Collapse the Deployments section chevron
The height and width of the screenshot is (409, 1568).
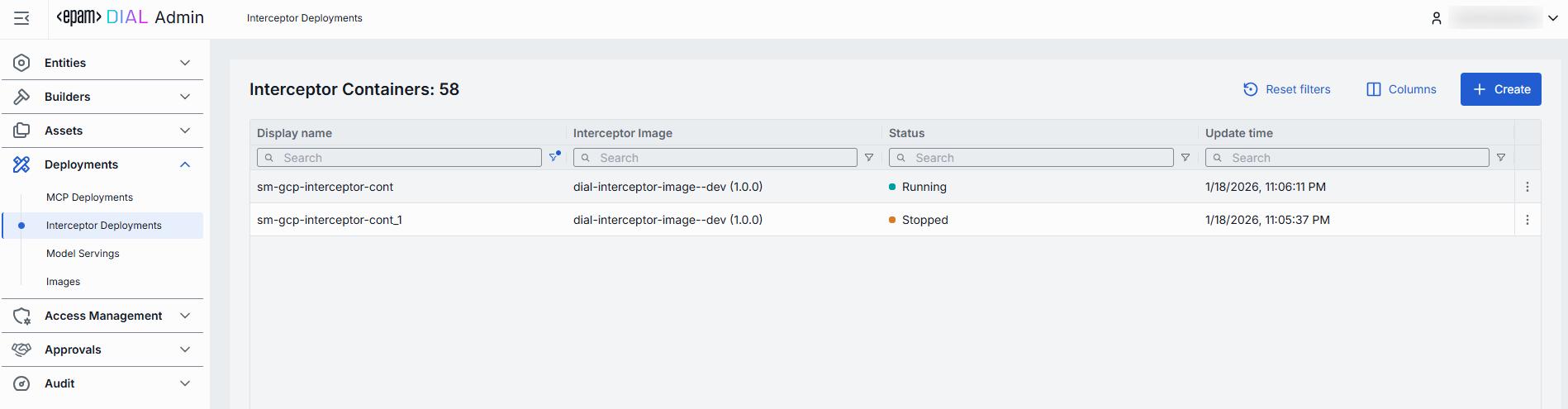tap(185, 164)
